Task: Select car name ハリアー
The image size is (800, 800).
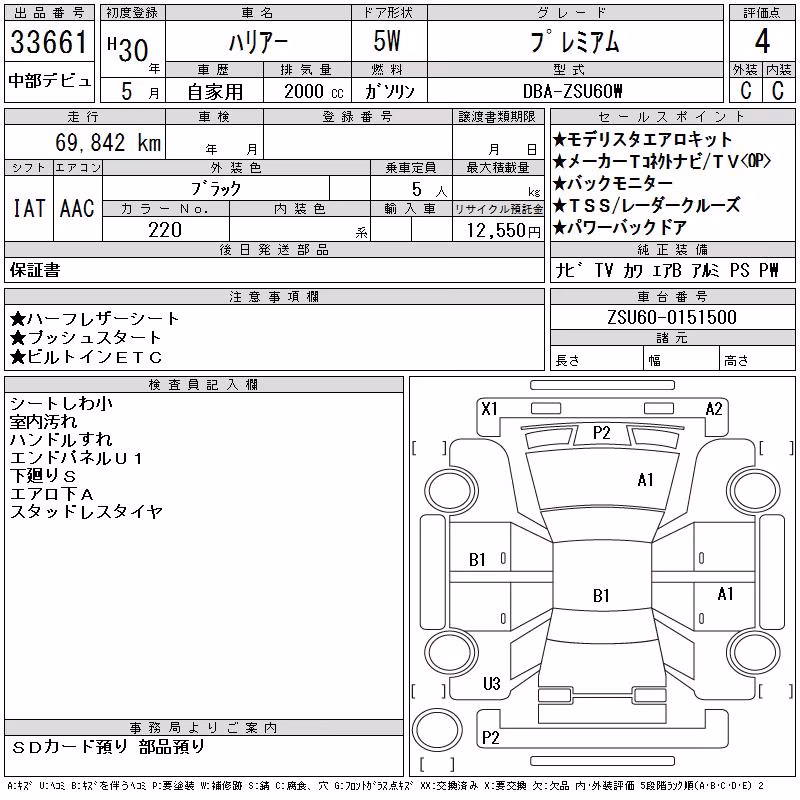Action: click(258, 42)
